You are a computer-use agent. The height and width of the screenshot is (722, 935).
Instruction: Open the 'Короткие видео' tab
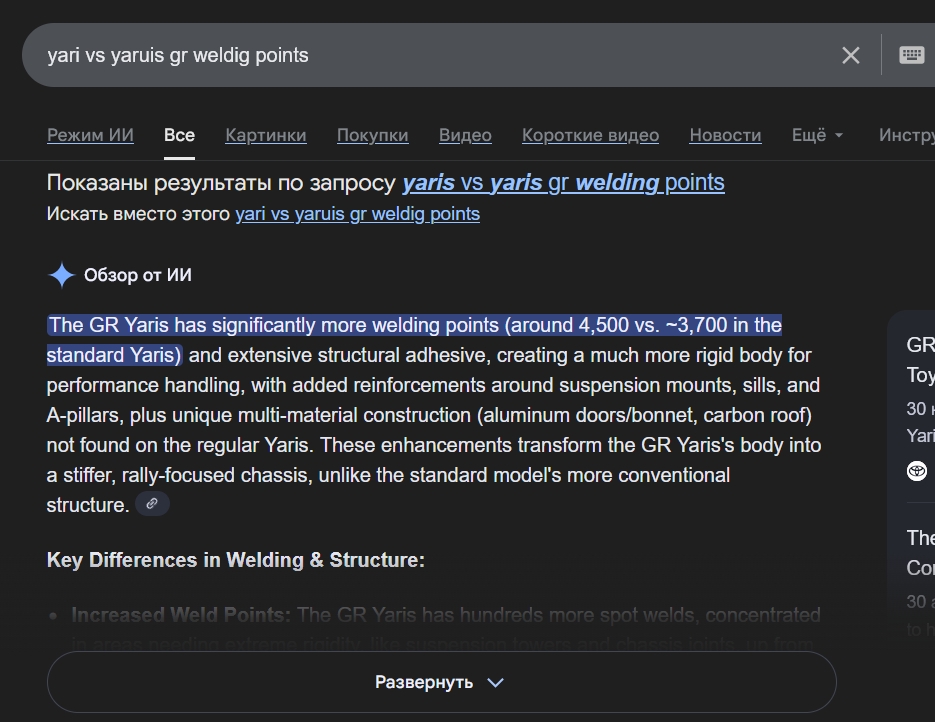(590, 135)
